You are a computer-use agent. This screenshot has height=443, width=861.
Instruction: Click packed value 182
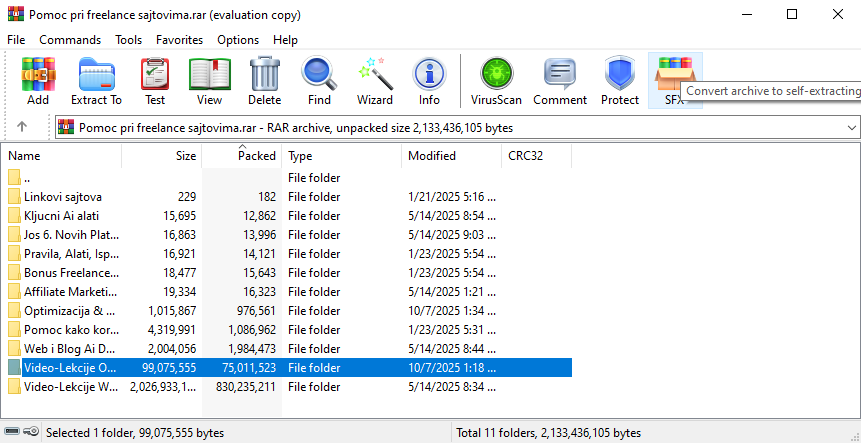(x=267, y=197)
